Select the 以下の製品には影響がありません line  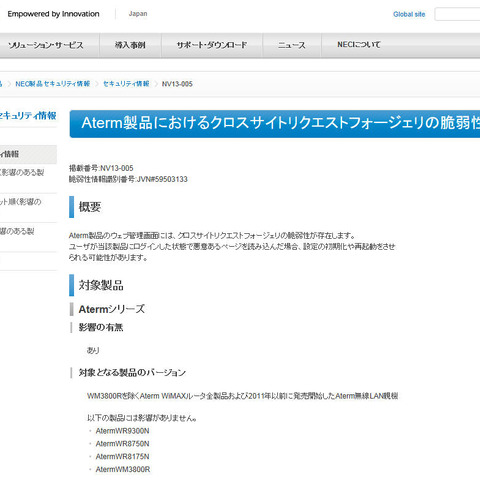[142, 418]
